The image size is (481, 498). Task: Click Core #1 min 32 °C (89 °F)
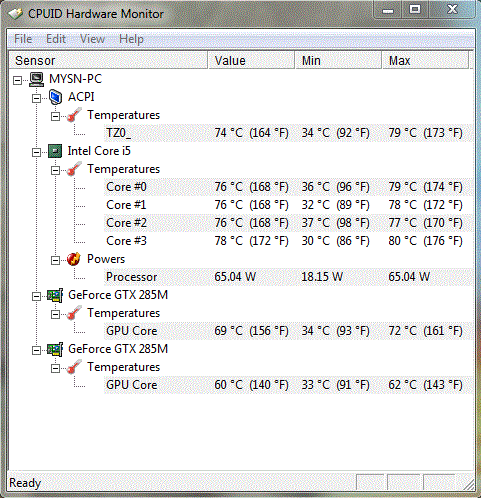pos(336,205)
